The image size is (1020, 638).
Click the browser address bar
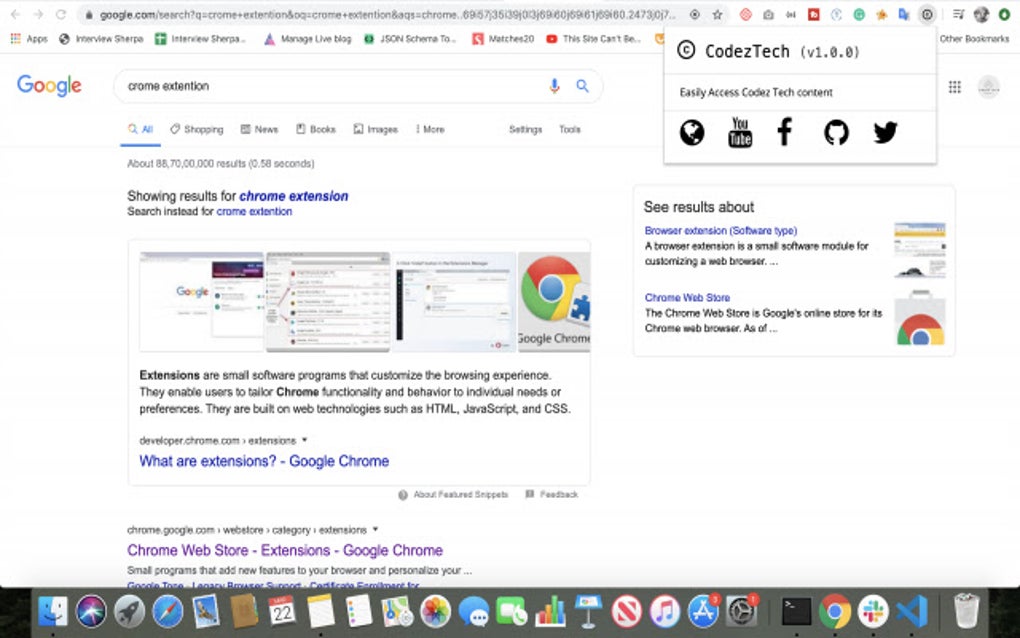pos(386,14)
